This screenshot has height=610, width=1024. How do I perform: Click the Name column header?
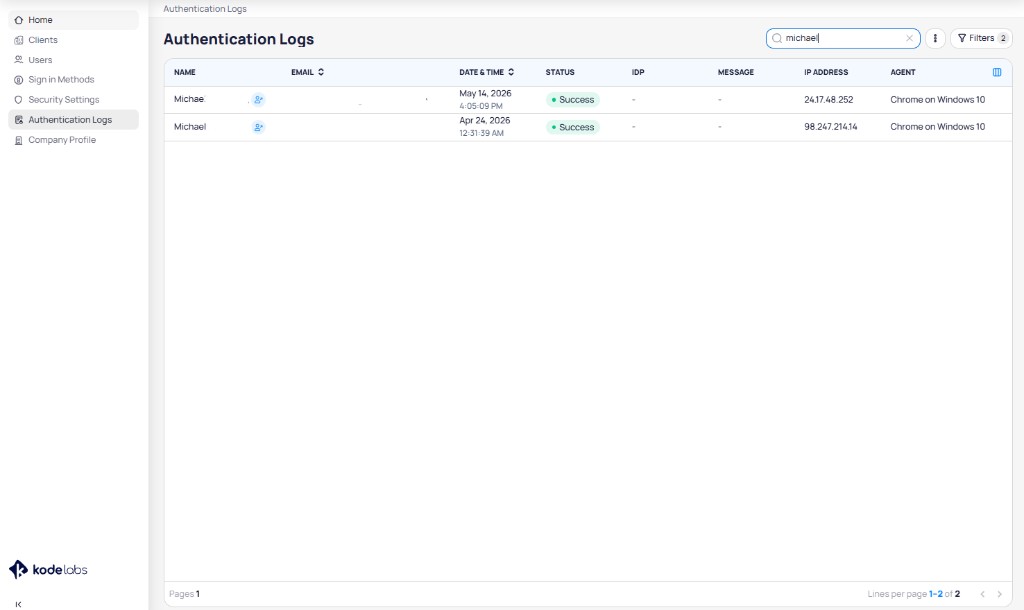[x=185, y=72]
